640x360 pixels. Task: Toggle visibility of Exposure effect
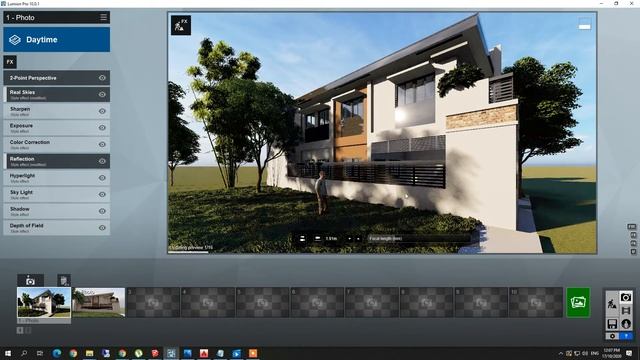102,128
